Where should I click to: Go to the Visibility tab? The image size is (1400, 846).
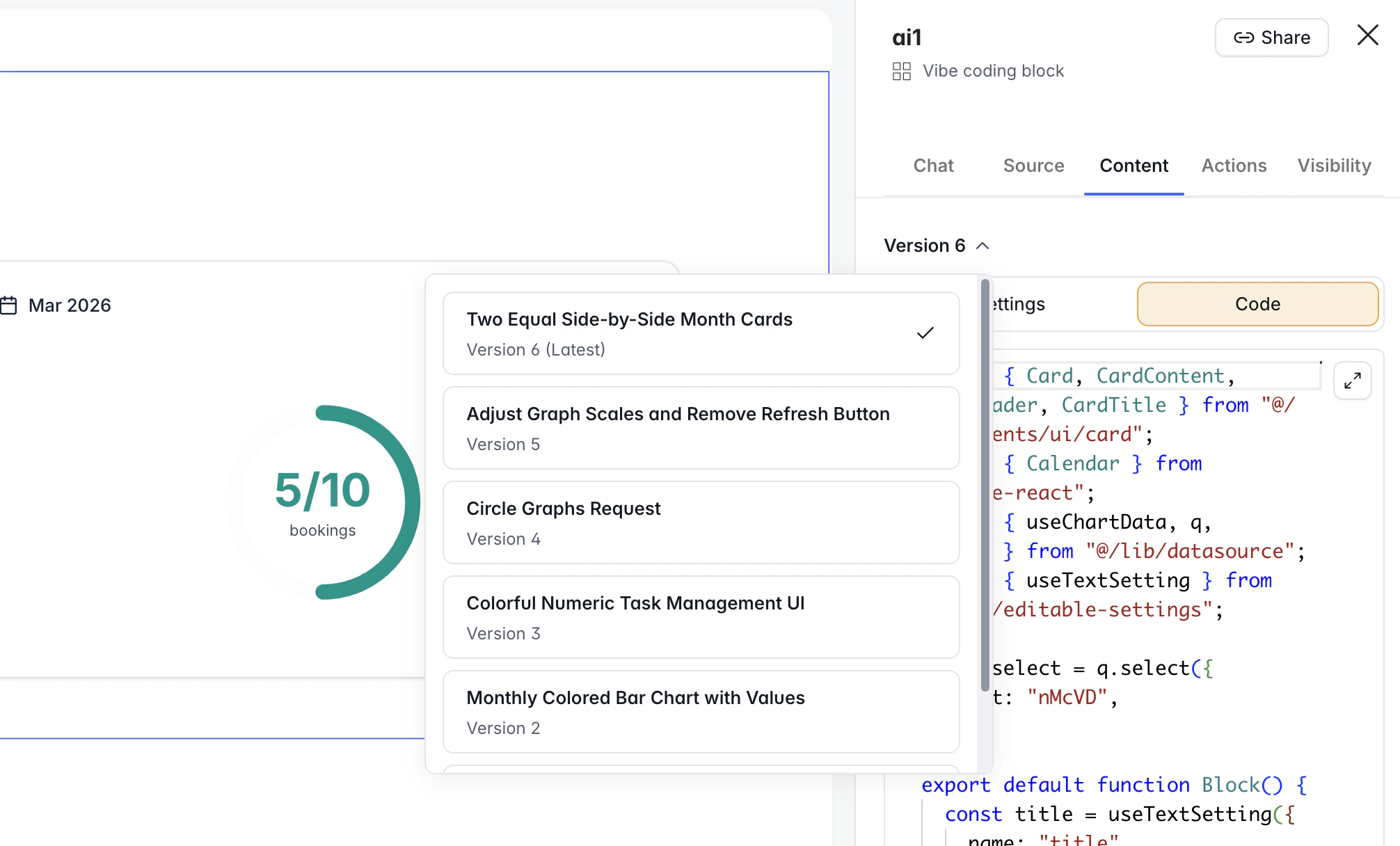point(1334,166)
